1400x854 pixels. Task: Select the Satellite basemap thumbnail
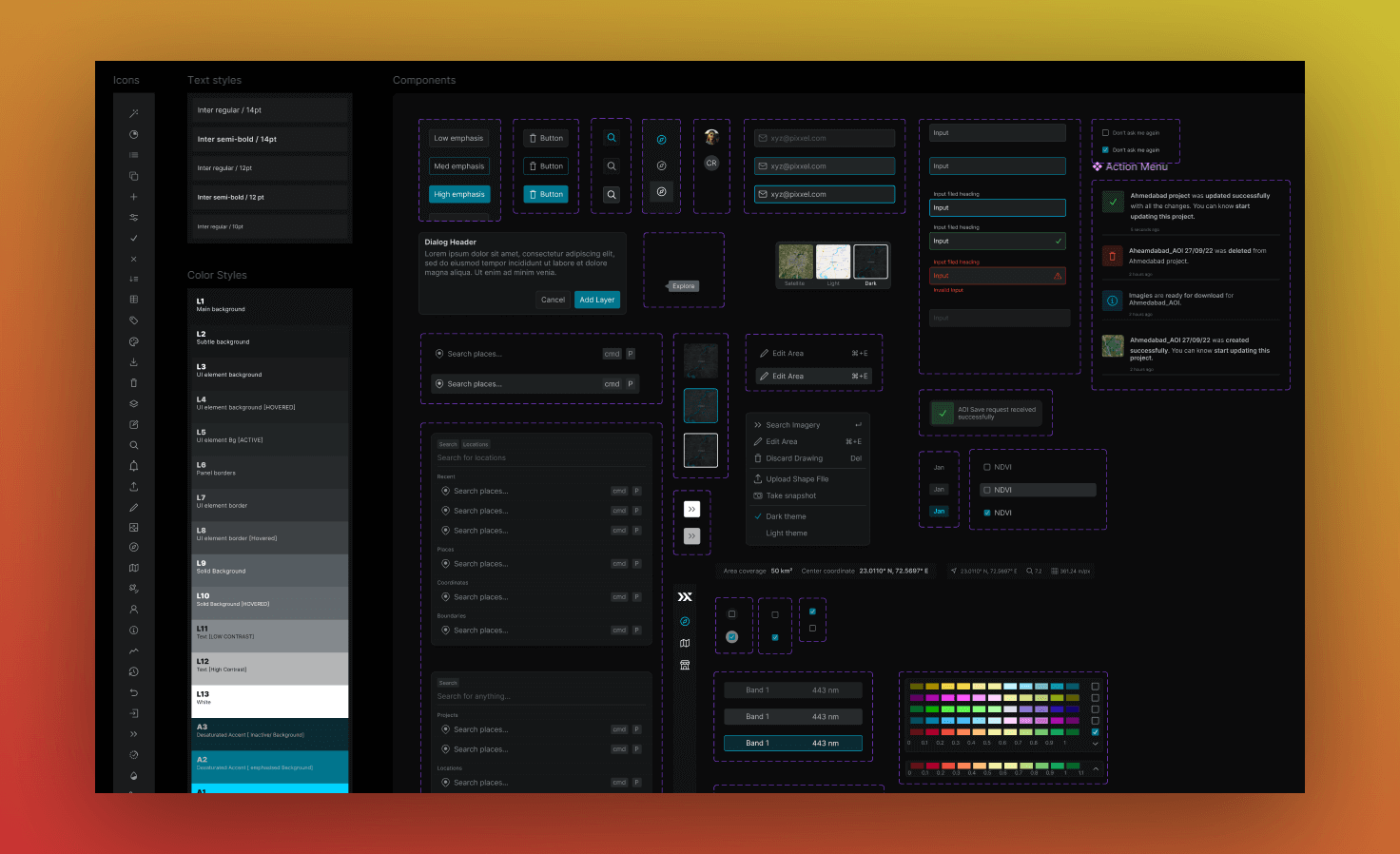[795, 262]
